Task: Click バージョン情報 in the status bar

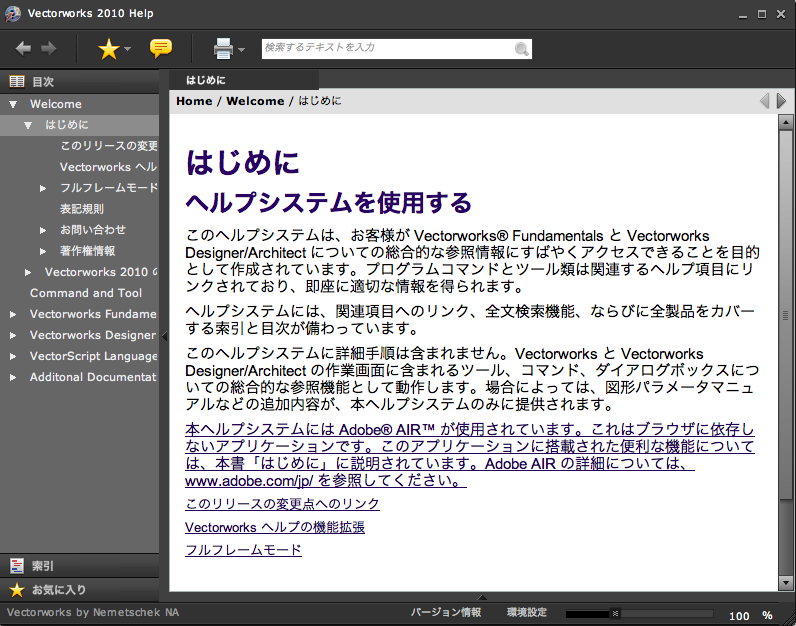Action: pos(446,612)
